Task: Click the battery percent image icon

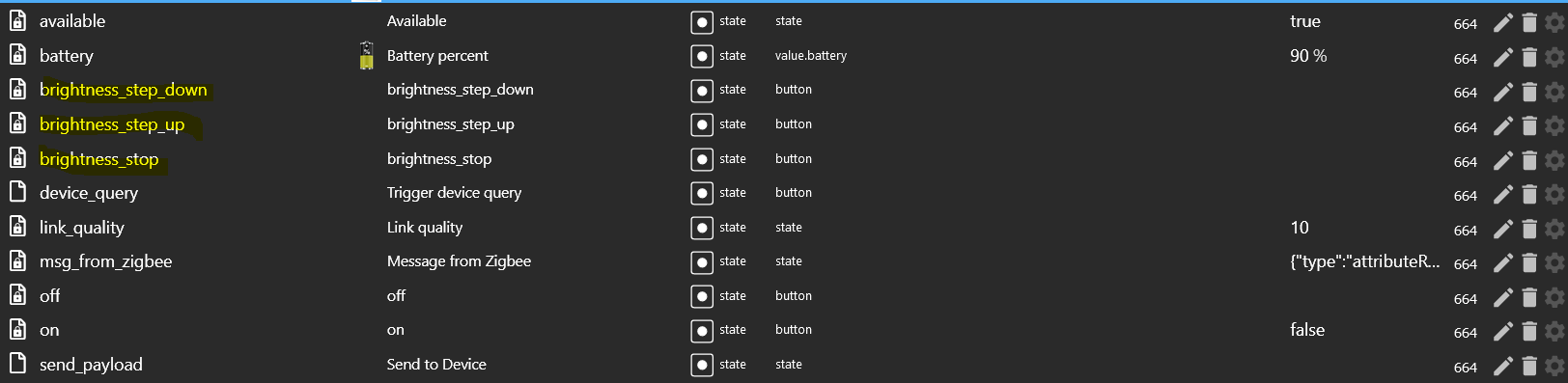Action: point(367,56)
